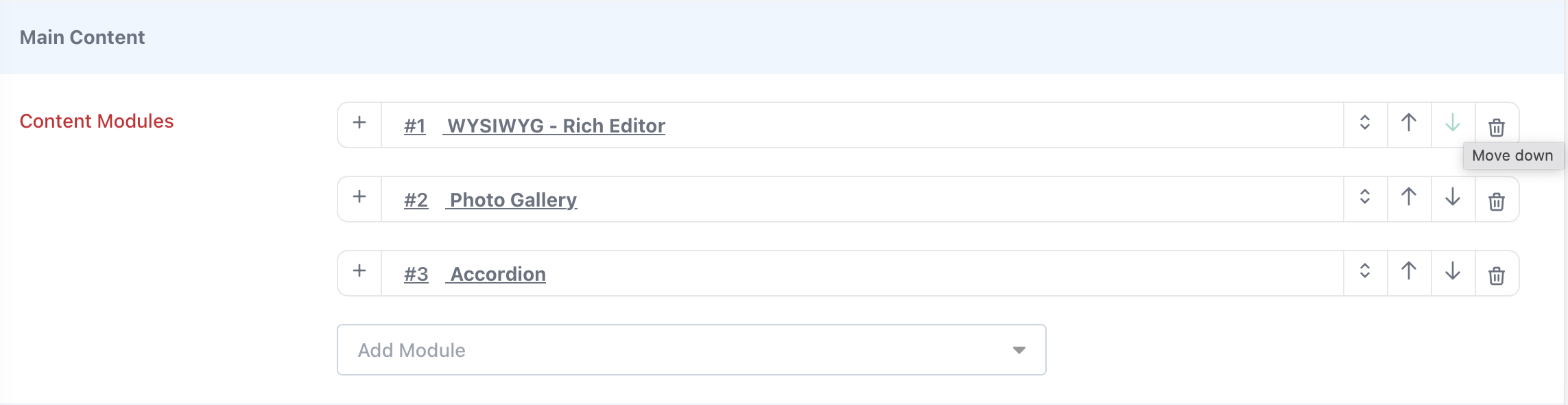1568x405 pixels.
Task: Move Accordion module up
Action: pyautogui.click(x=1409, y=273)
